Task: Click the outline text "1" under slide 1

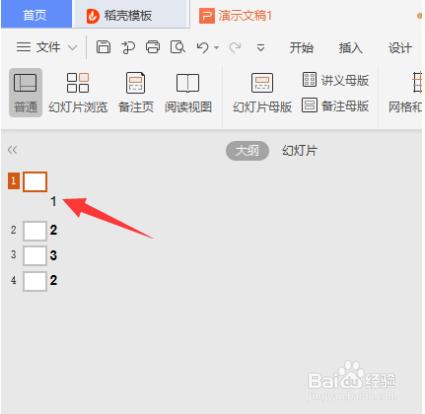Action: click(53, 201)
